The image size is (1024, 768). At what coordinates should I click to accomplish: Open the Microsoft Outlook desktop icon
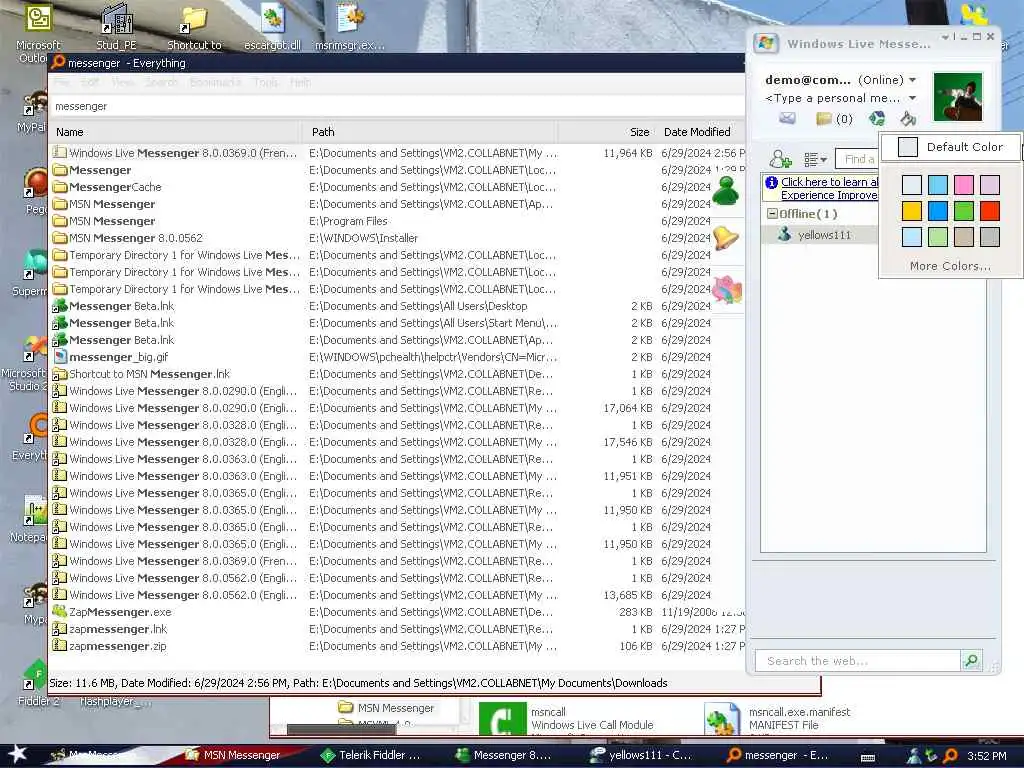38,19
